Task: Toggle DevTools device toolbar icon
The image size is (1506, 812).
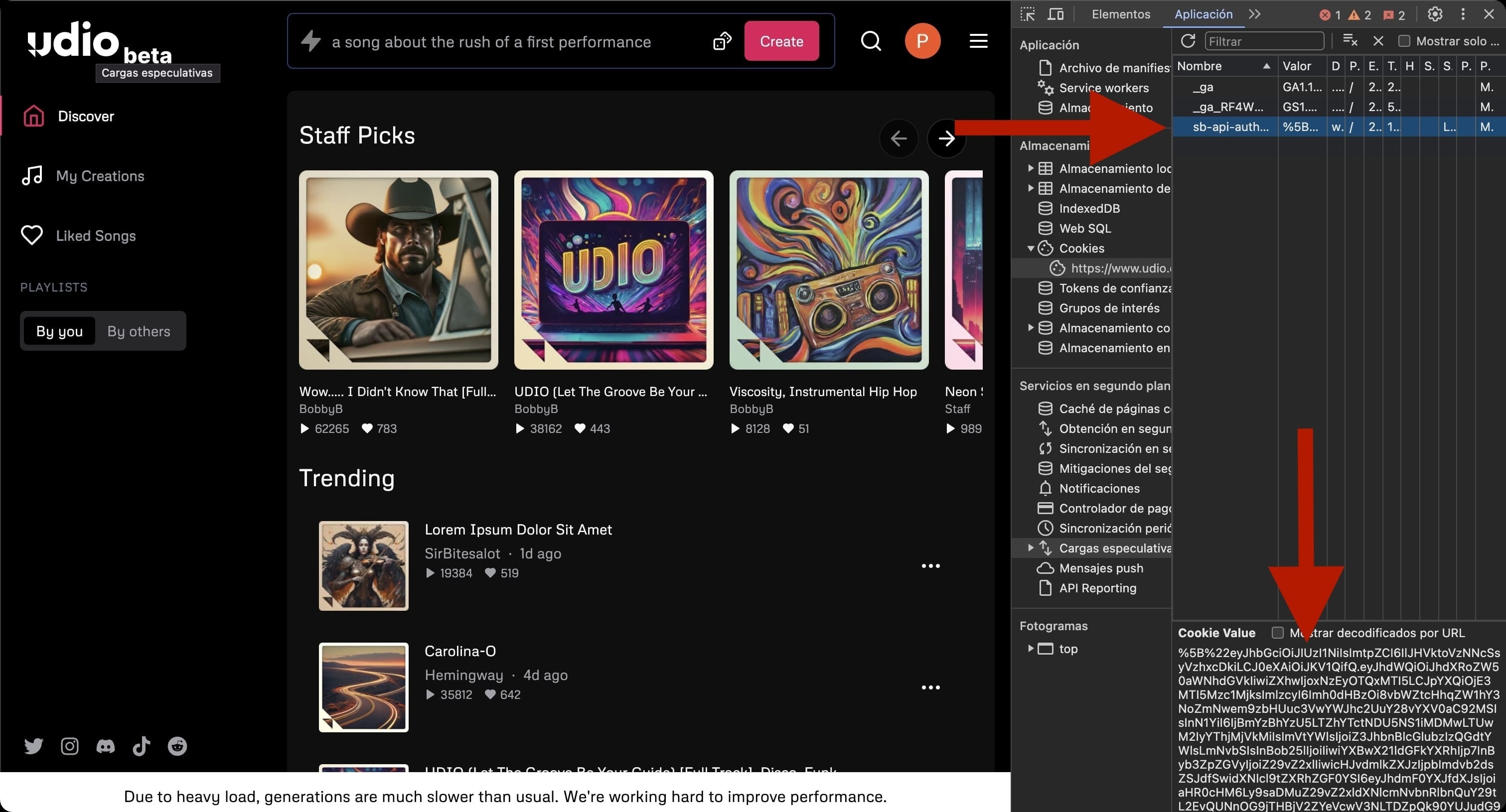Action: click(1055, 14)
